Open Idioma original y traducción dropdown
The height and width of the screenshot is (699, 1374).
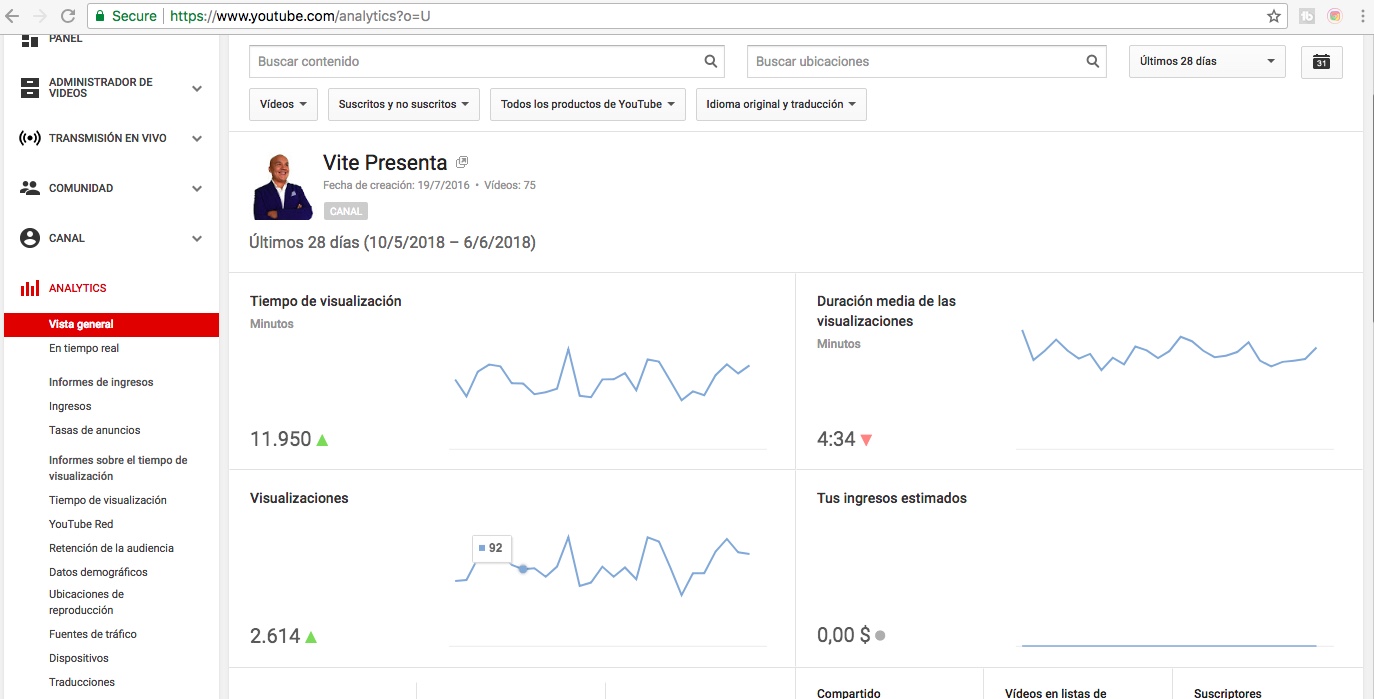[x=781, y=104]
